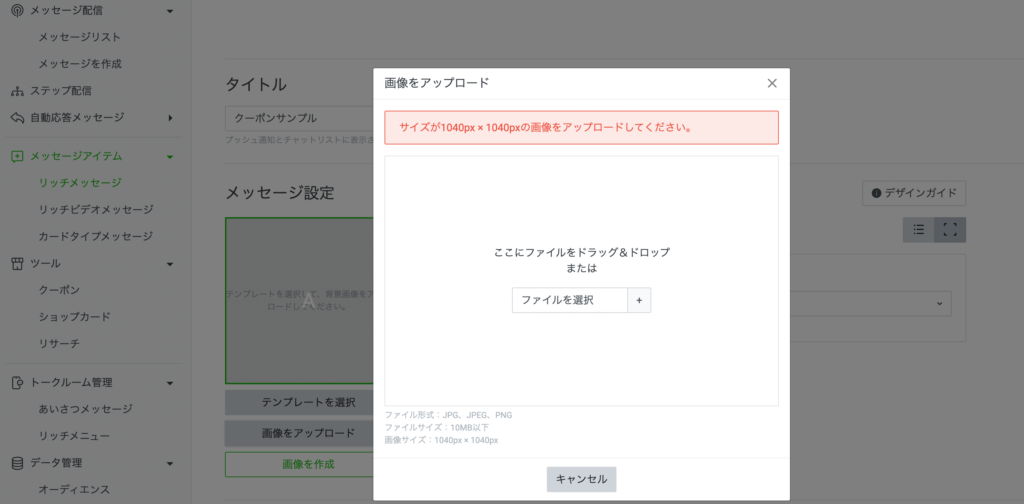
Task: Switch to fullscreen frame view toggle
Action: tap(950, 230)
